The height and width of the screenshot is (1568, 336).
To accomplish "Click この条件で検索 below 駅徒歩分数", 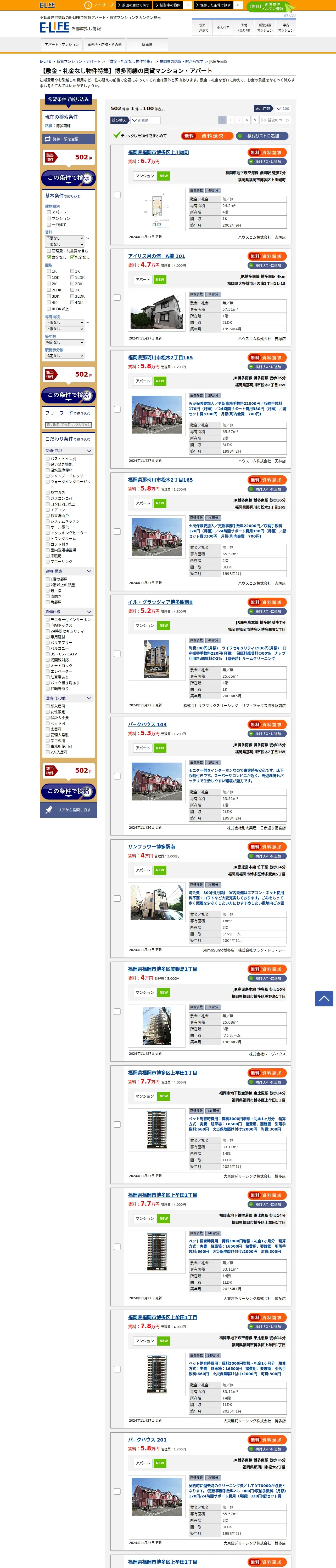I will (68, 395).
